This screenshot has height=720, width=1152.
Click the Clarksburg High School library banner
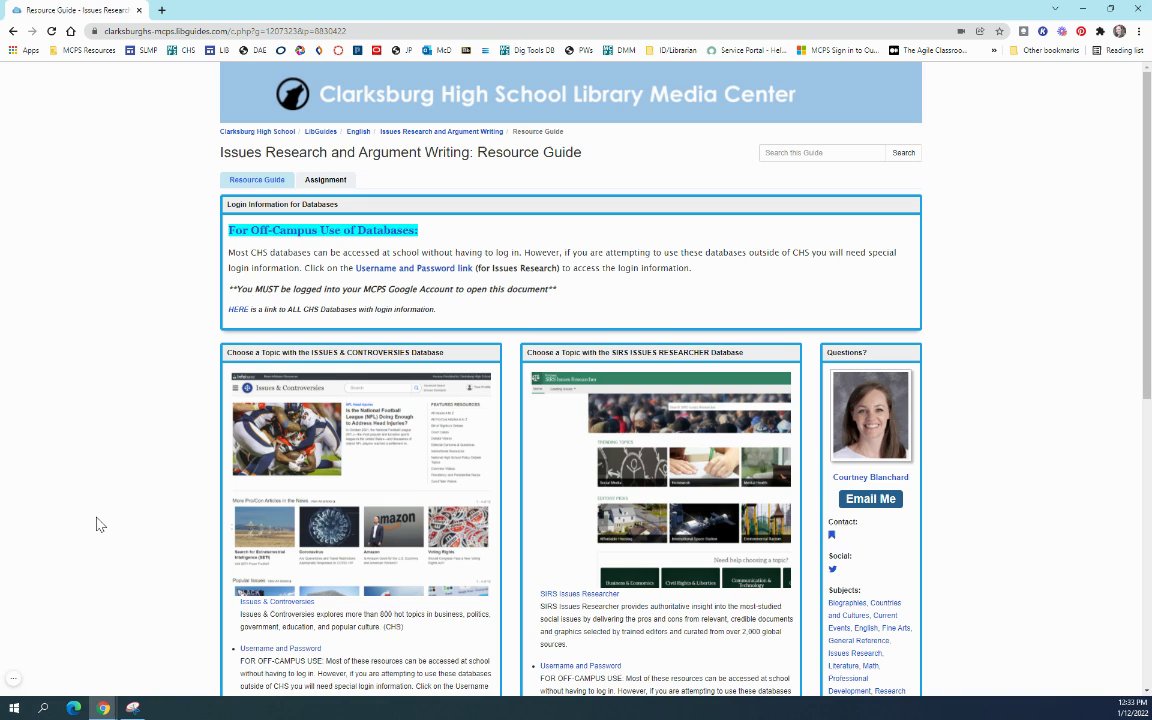click(x=570, y=93)
